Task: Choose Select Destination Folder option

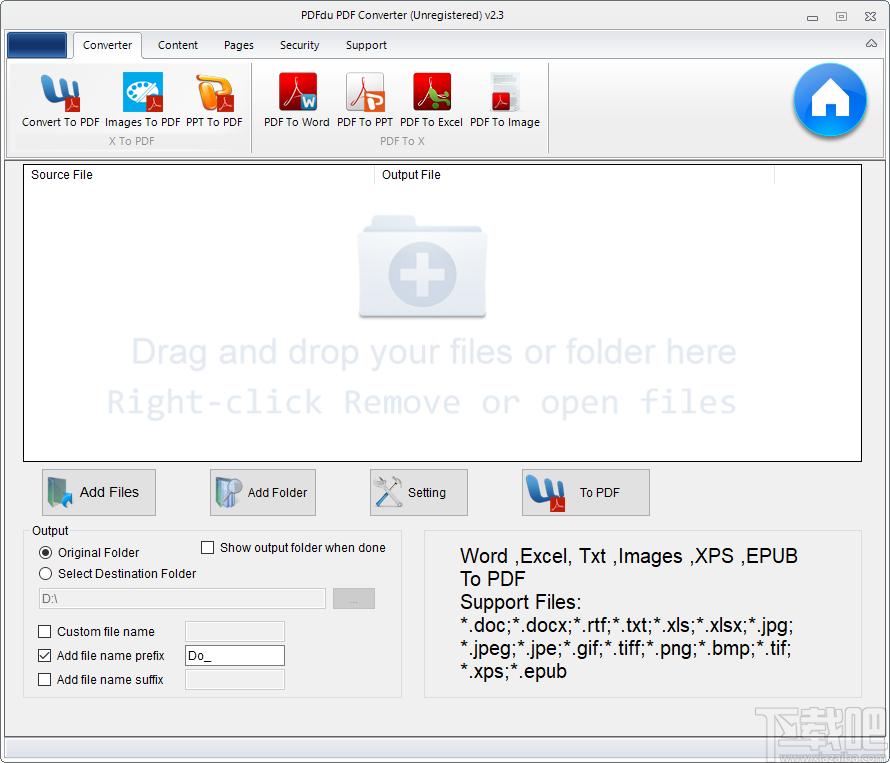Action: [45, 573]
